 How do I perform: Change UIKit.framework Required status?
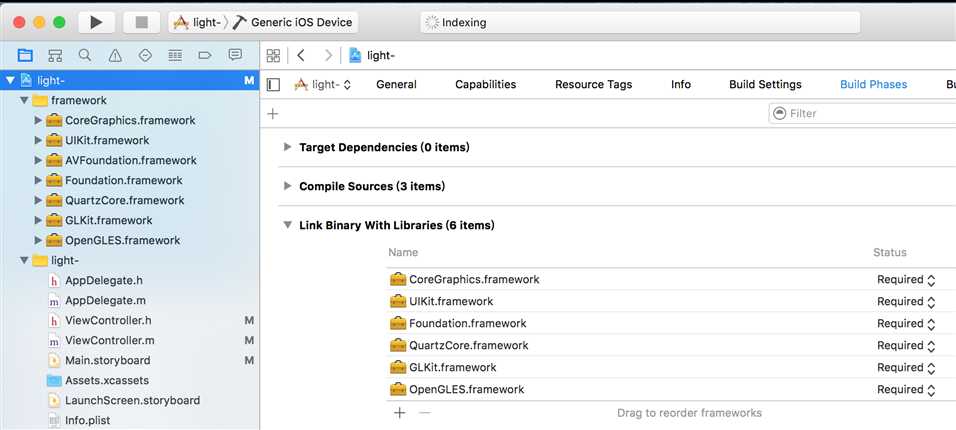pos(906,302)
